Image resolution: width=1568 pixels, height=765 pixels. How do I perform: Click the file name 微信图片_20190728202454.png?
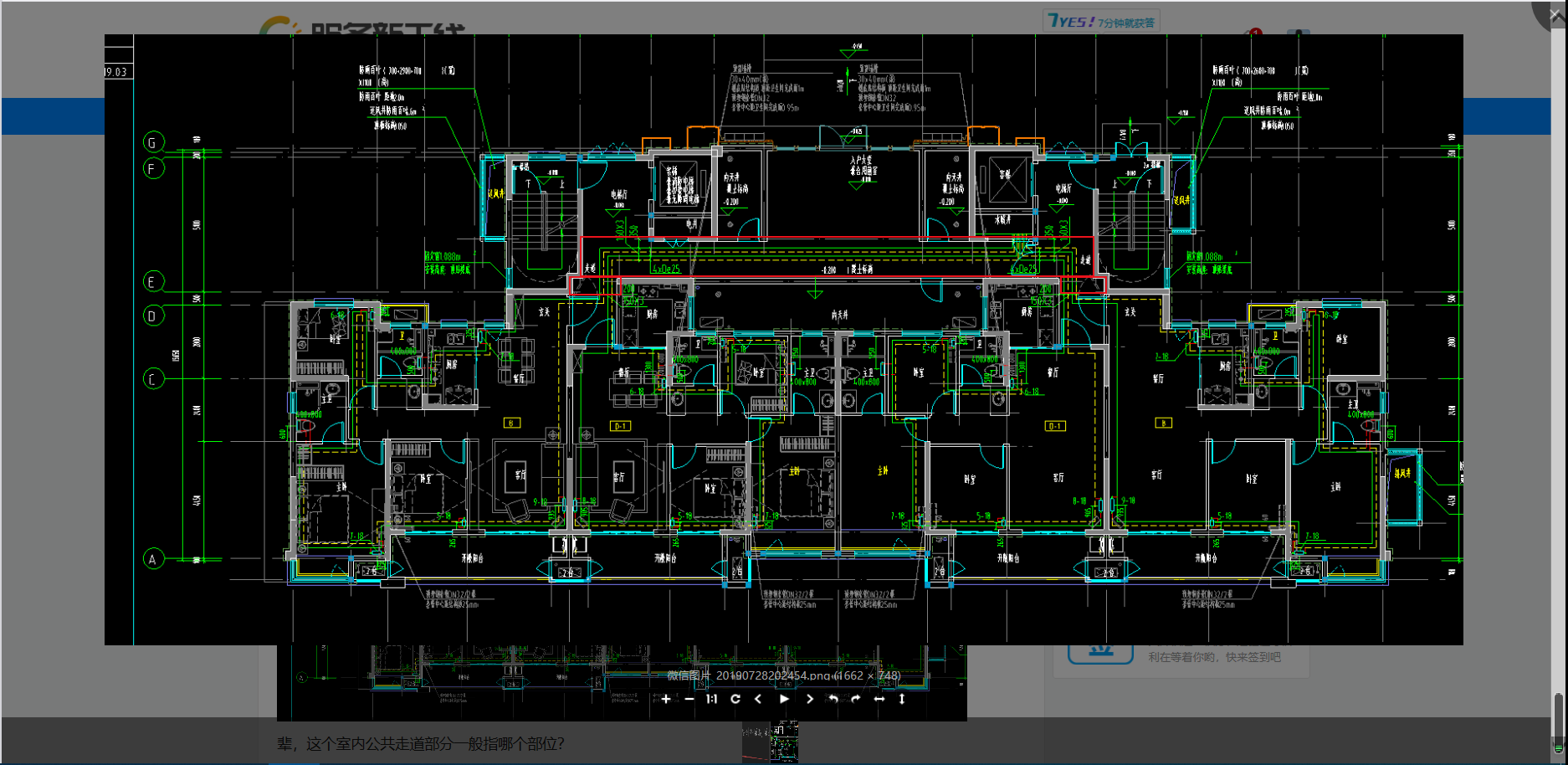pos(749,675)
